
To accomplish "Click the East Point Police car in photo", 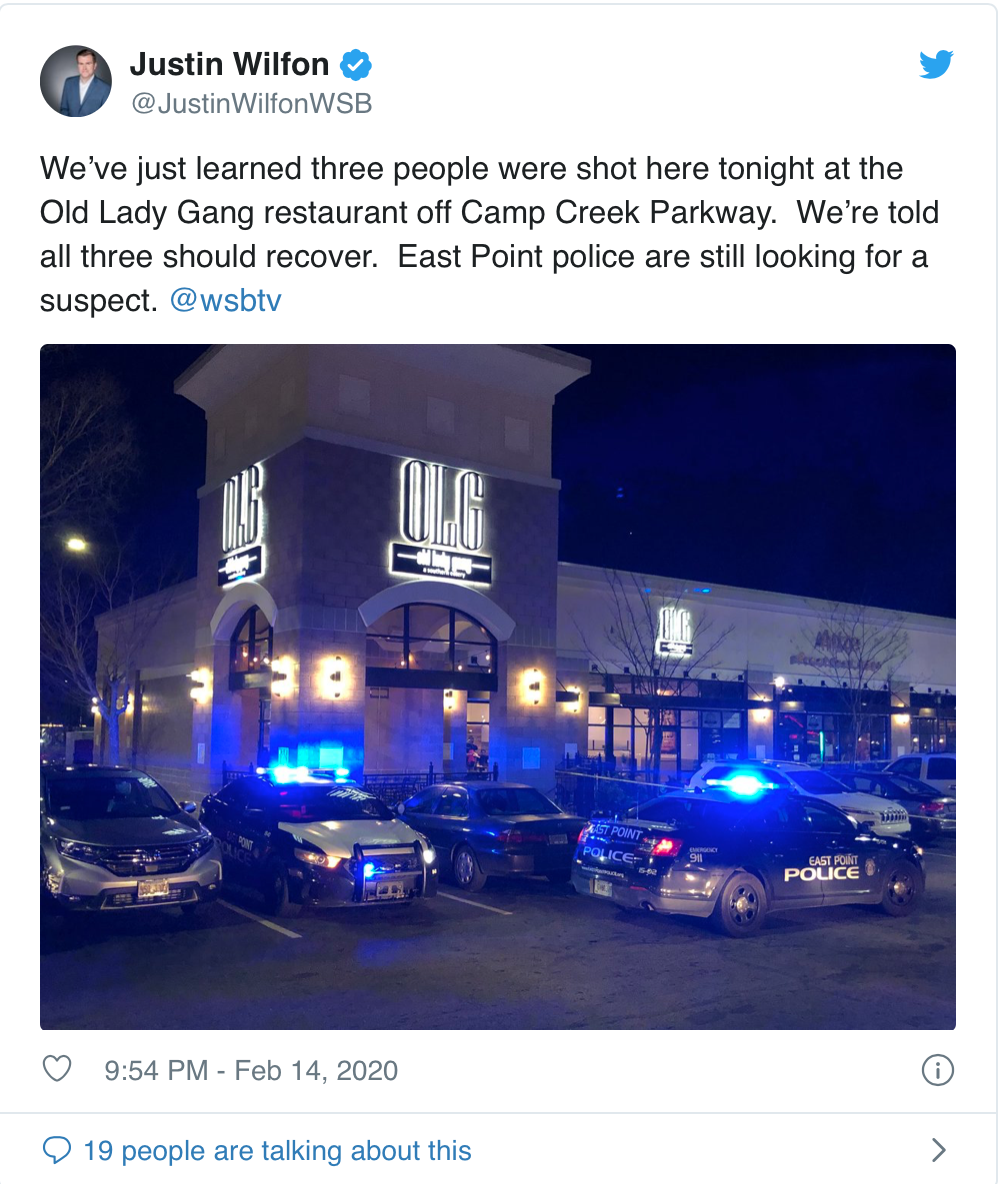I will (747, 855).
